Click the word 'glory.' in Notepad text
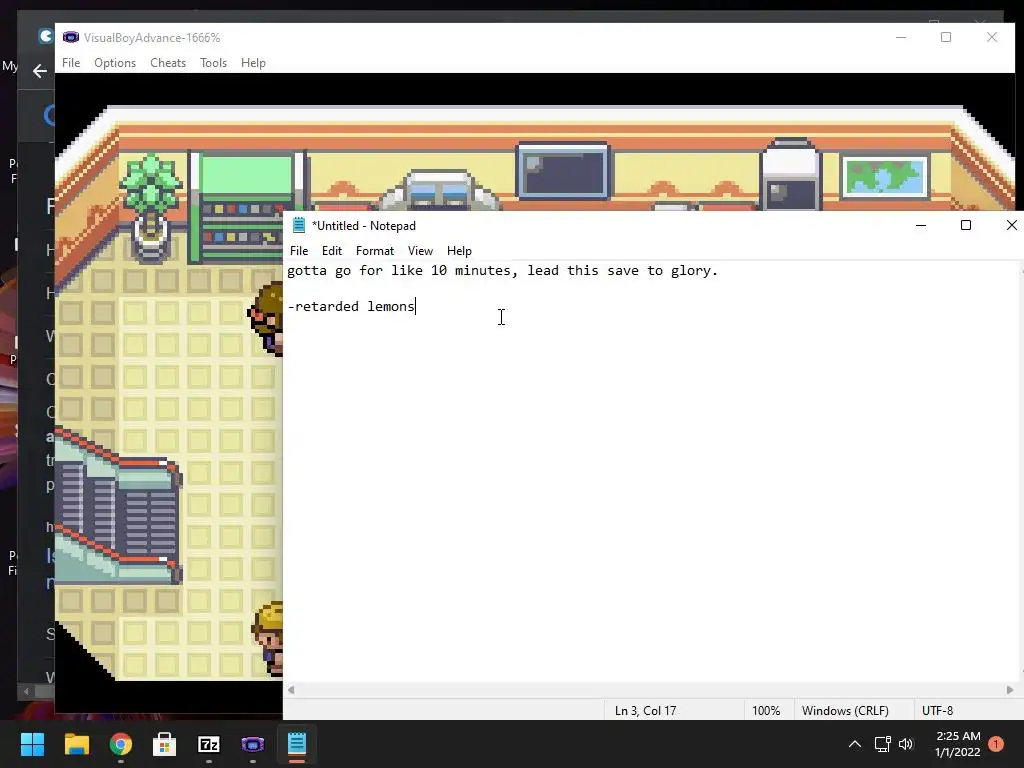This screenshot has height=768, width=1024. (x=694, y=270)
